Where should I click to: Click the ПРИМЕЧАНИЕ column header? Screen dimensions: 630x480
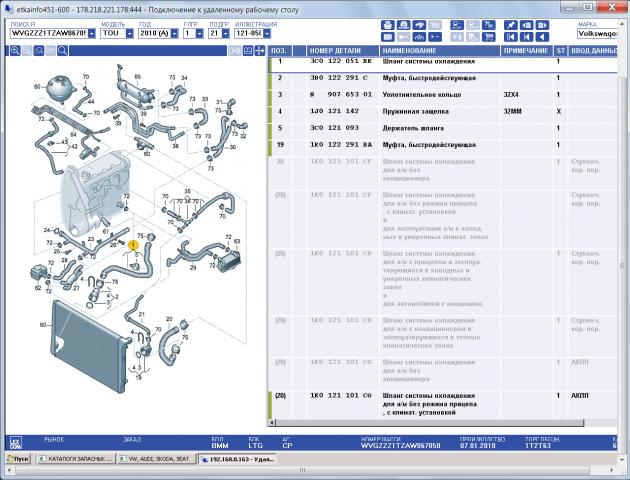coord(527,51)
